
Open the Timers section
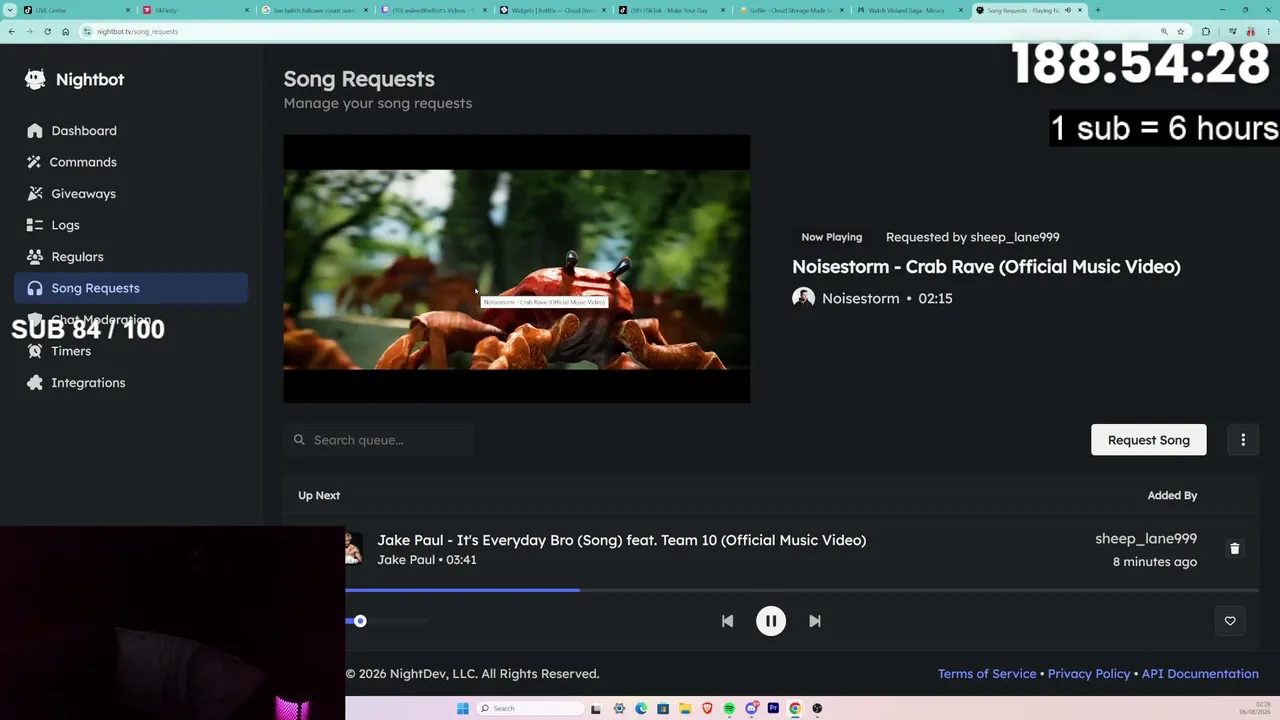(131, 351)
